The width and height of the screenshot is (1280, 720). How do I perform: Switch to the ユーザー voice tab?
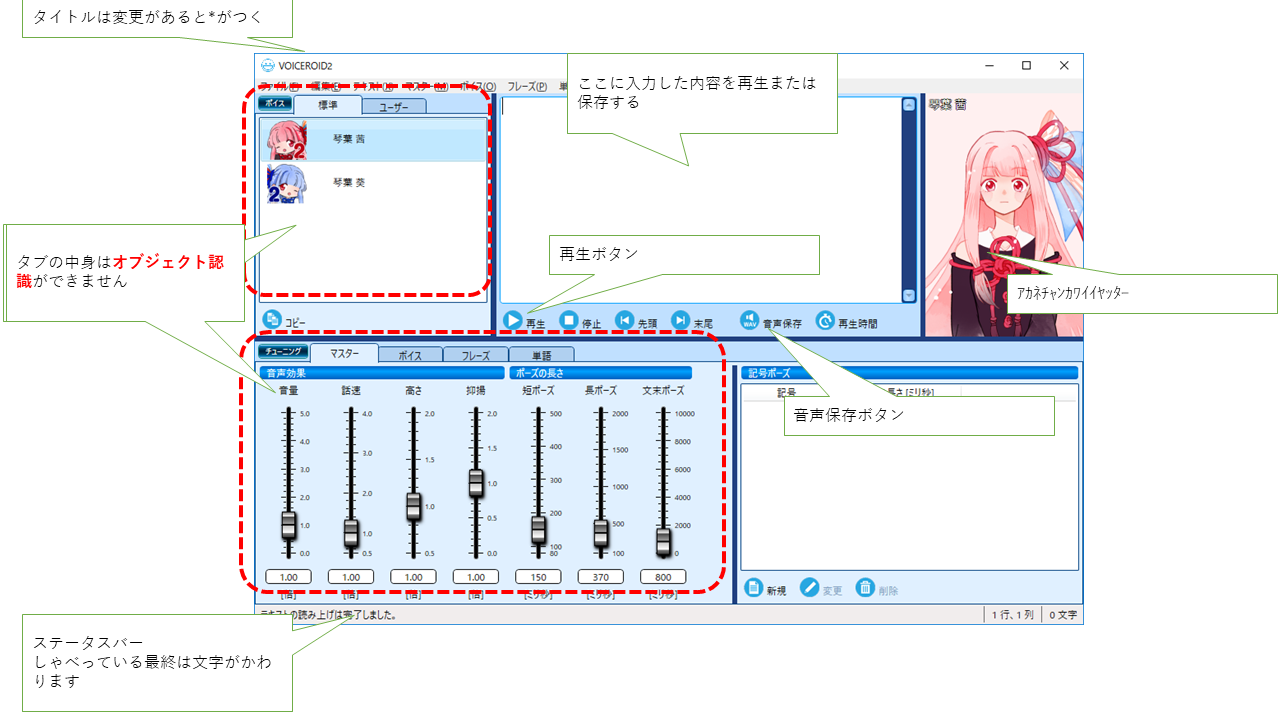tap(395, 105)
